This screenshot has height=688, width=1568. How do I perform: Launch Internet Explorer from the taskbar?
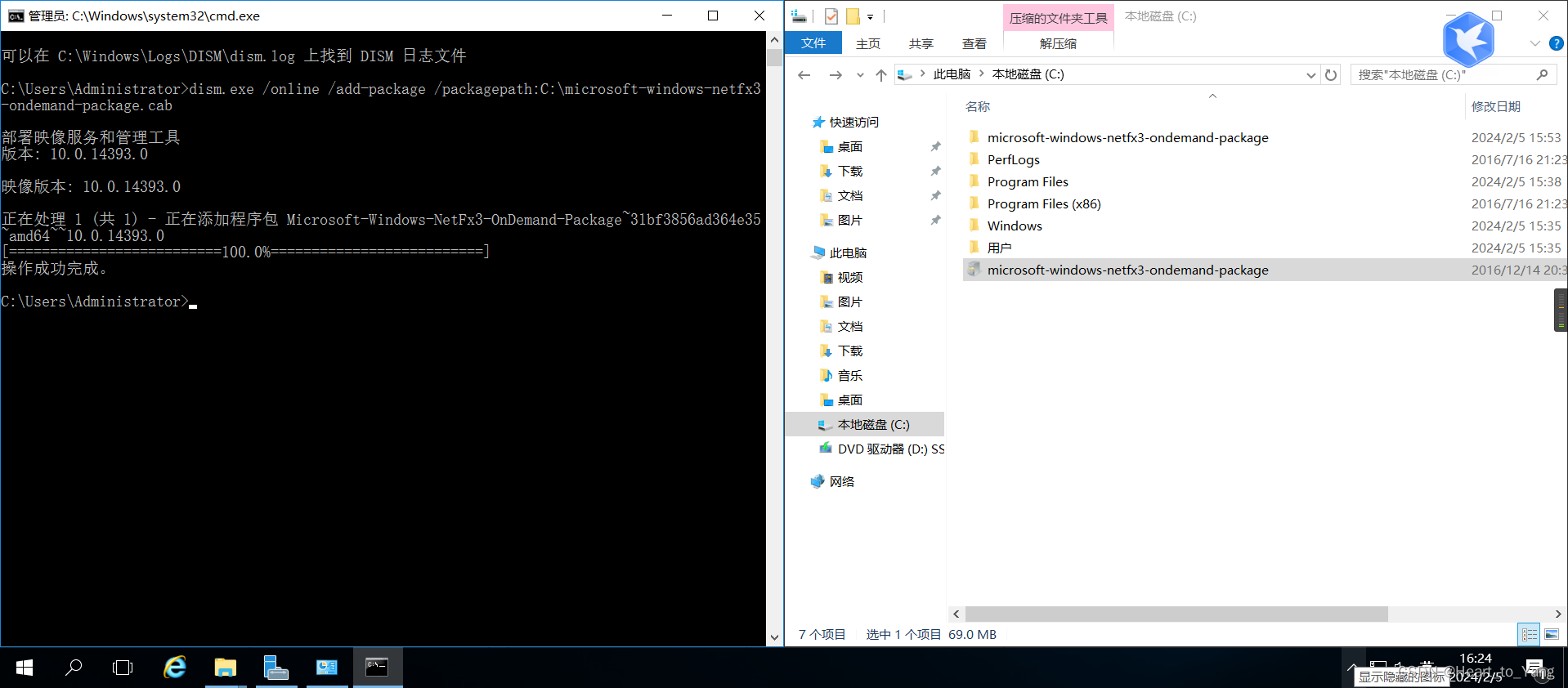(x=175, y=668)
